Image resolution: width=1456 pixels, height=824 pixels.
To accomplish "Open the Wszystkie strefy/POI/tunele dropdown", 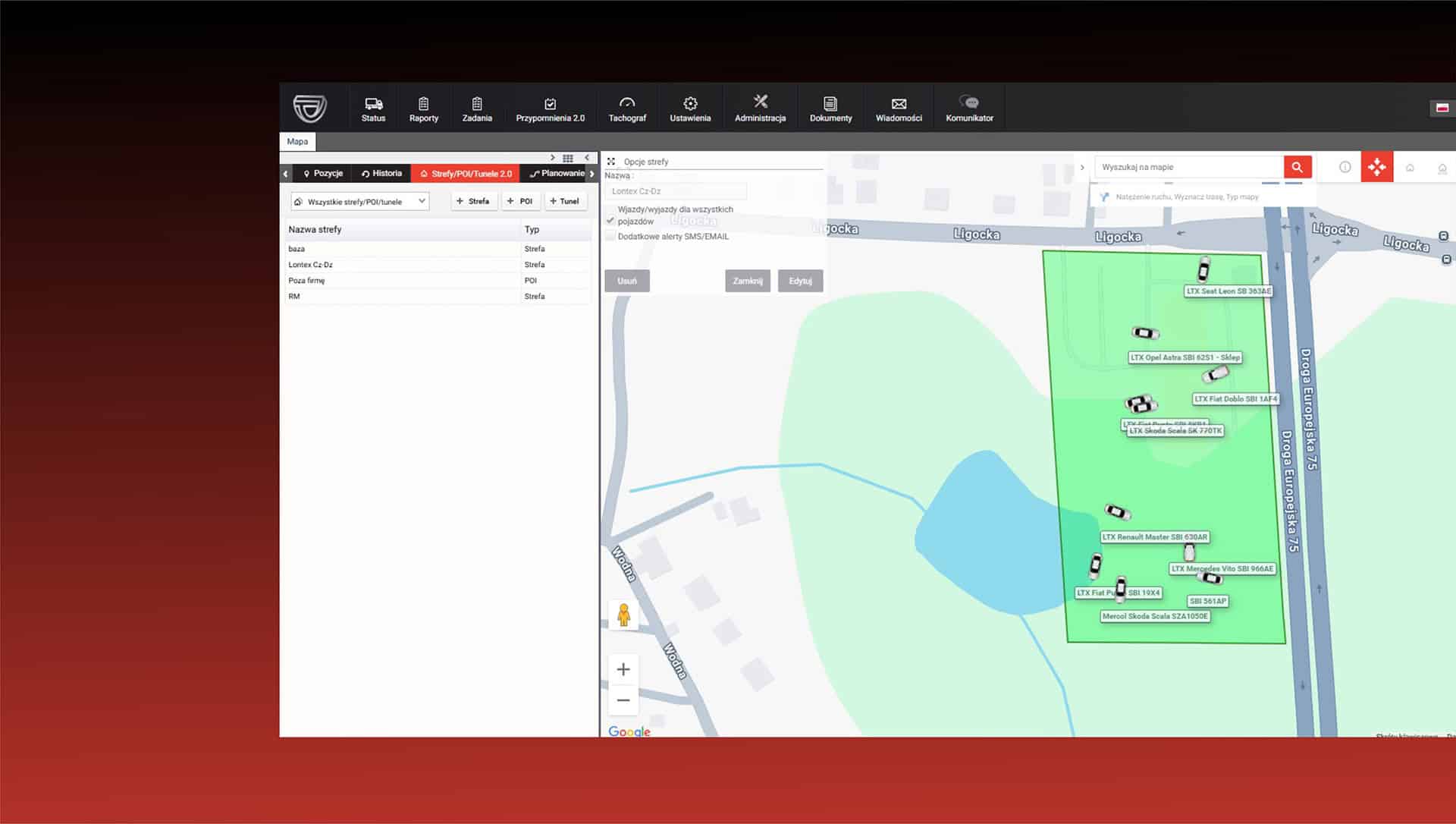I will click(x=359, y=202).
